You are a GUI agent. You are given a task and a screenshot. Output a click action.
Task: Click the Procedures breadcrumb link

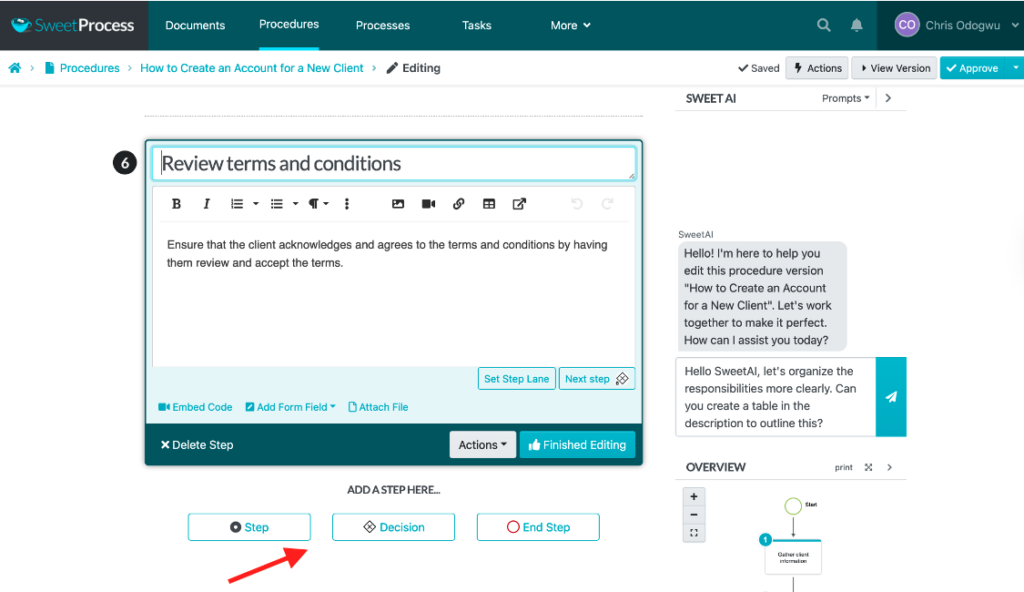(x=89, y=68)
